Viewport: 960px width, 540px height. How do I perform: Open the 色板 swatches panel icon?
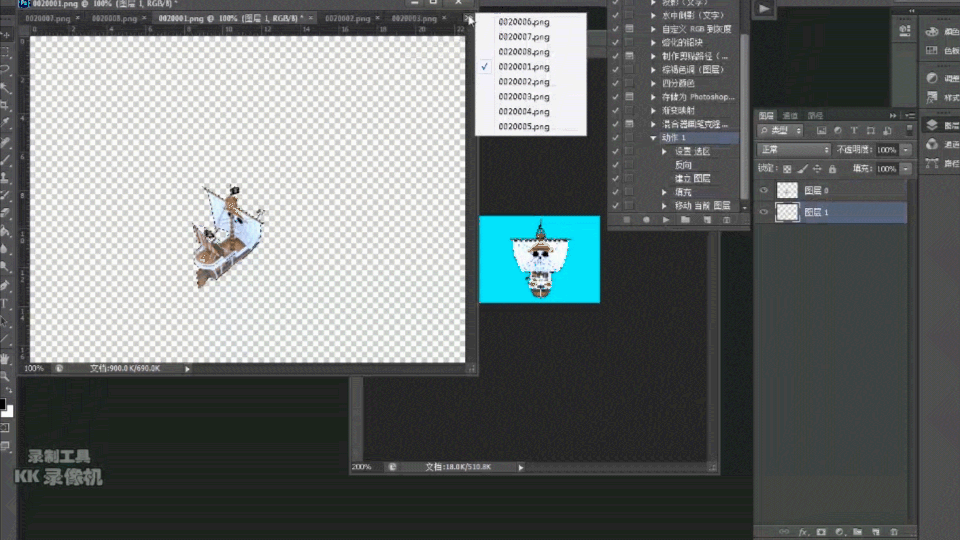coord(932,50)
